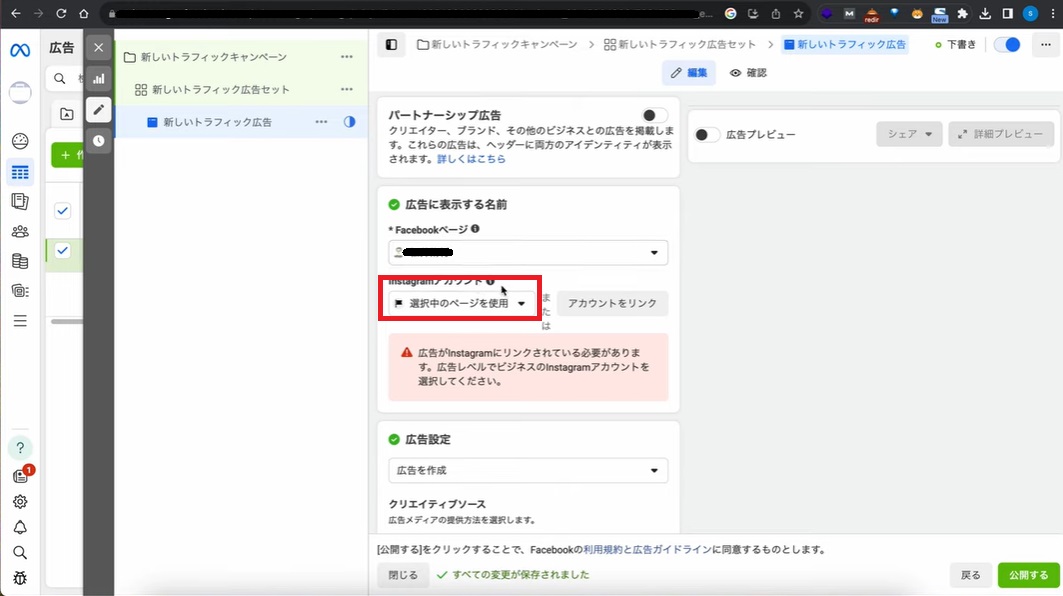The image size is (1063, 596).
Task: Toggle the side panel layout icon
Action: point(391,45)
